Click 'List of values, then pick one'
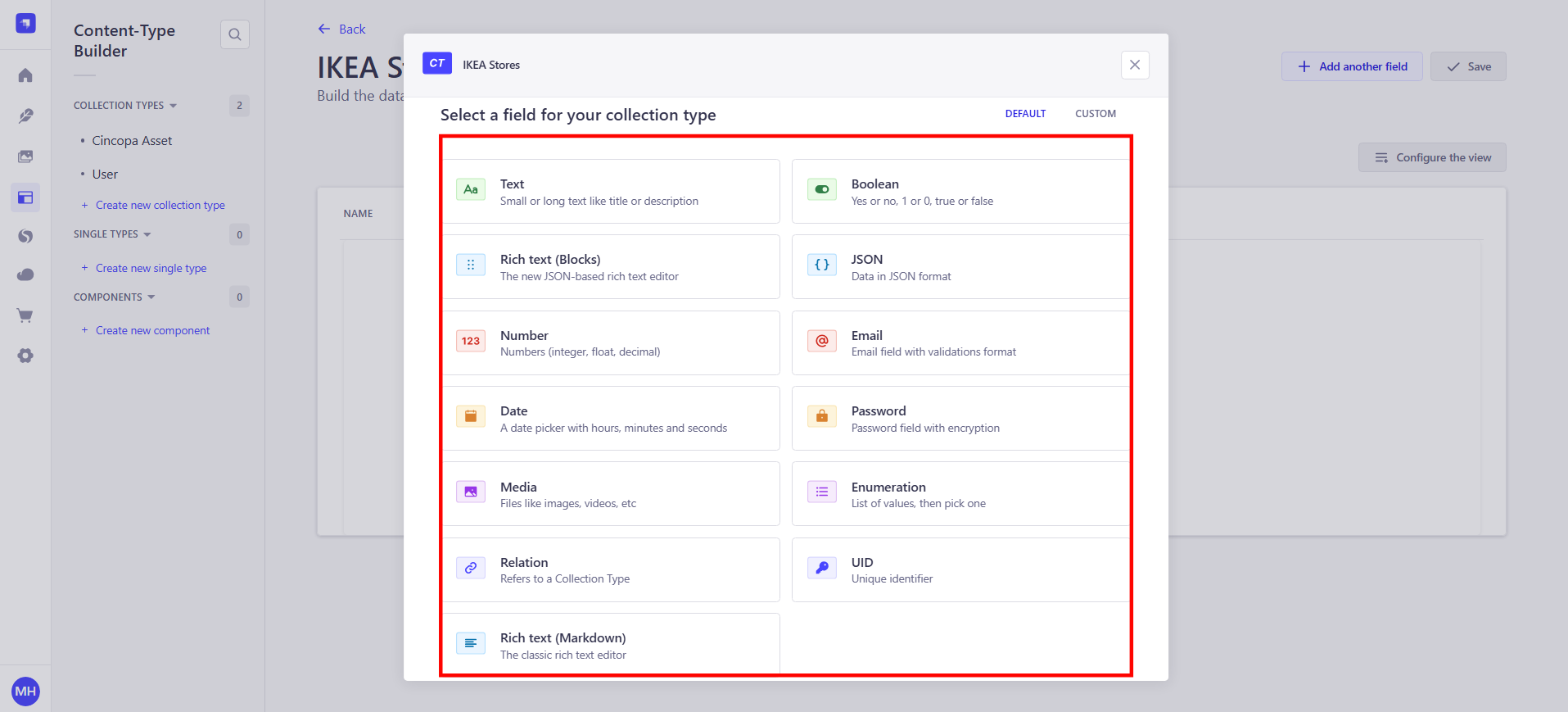Viewport: 1568px width, 712px height. [919, 504]
